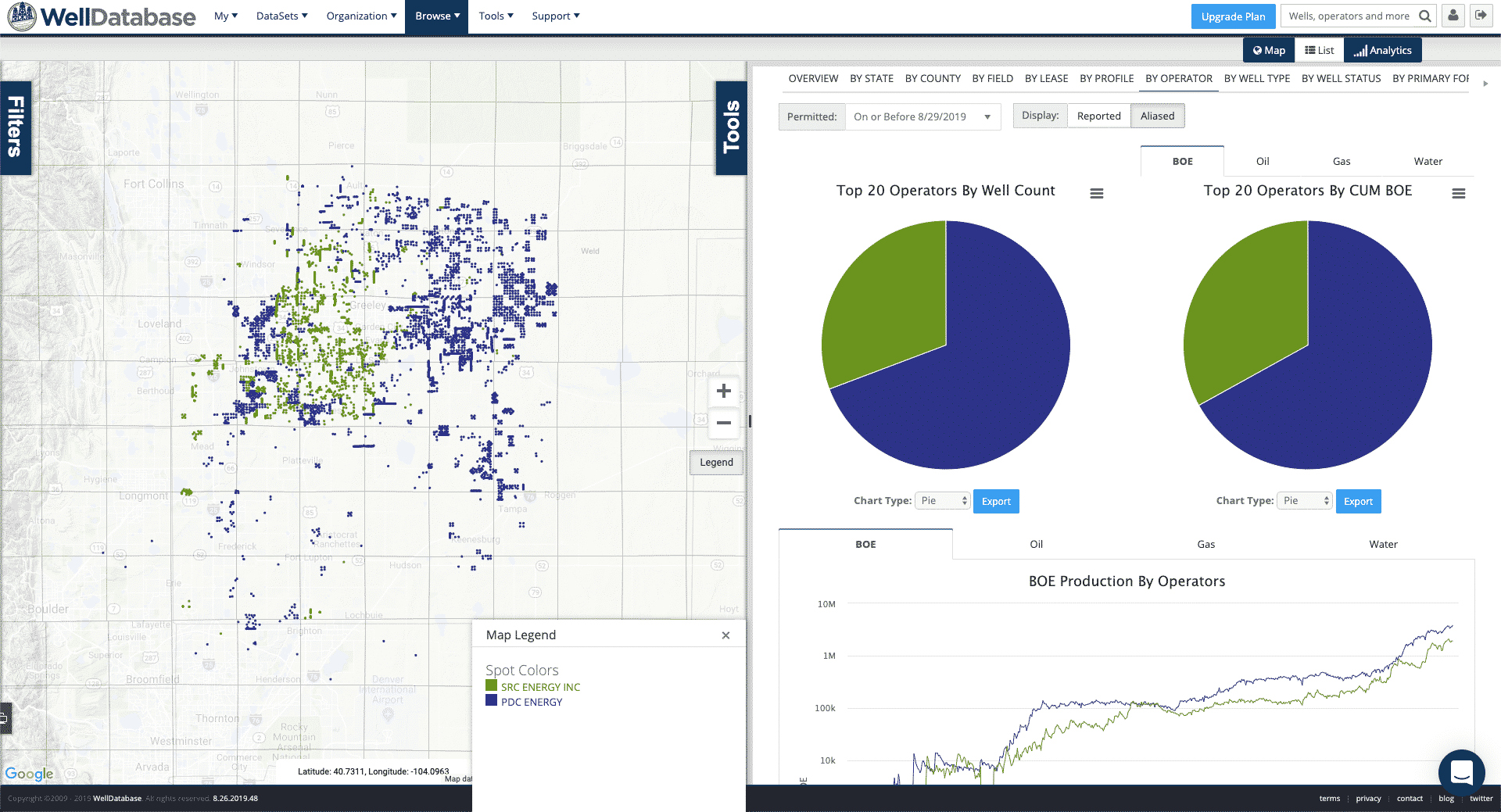Image resolution: width=1501 pixels, height=812 pixels.
Task: Select the BY COUNTY tab
Action: [x=933, y=79]
